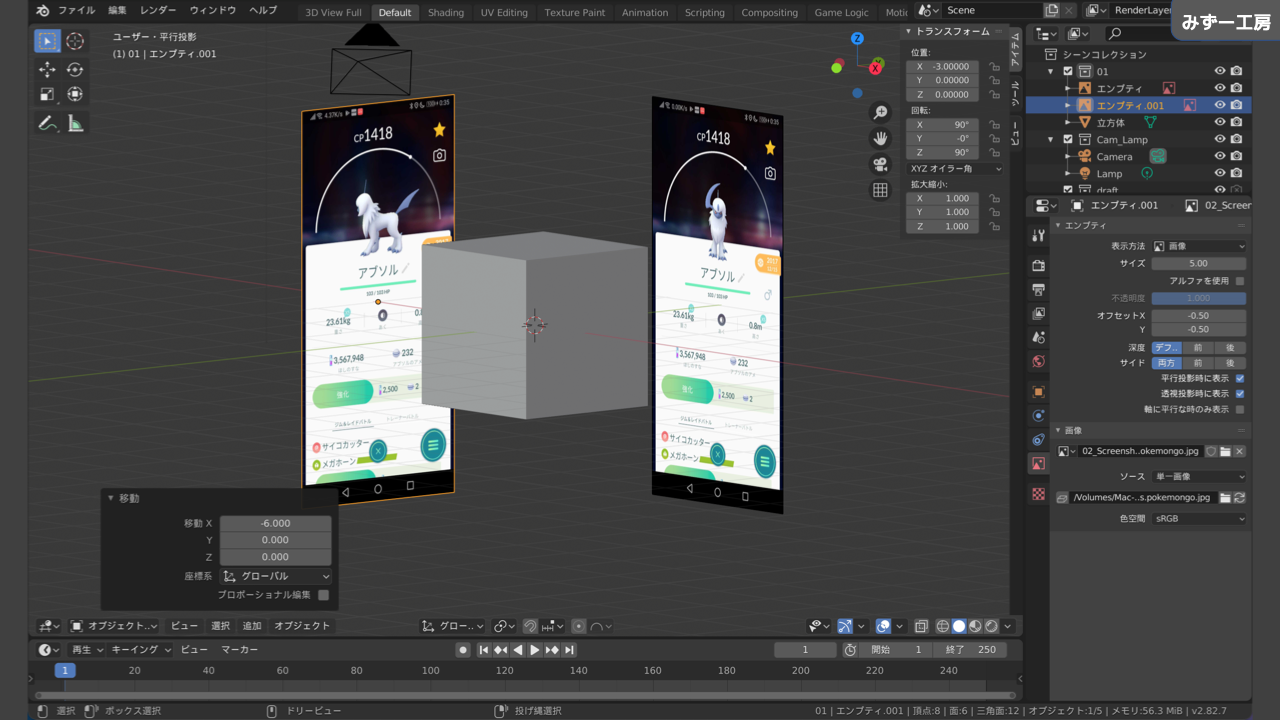Screen dimensions: 1280x720
Task: Open the Output properties tab (printer icon)
Action: tap(1038, 289)
